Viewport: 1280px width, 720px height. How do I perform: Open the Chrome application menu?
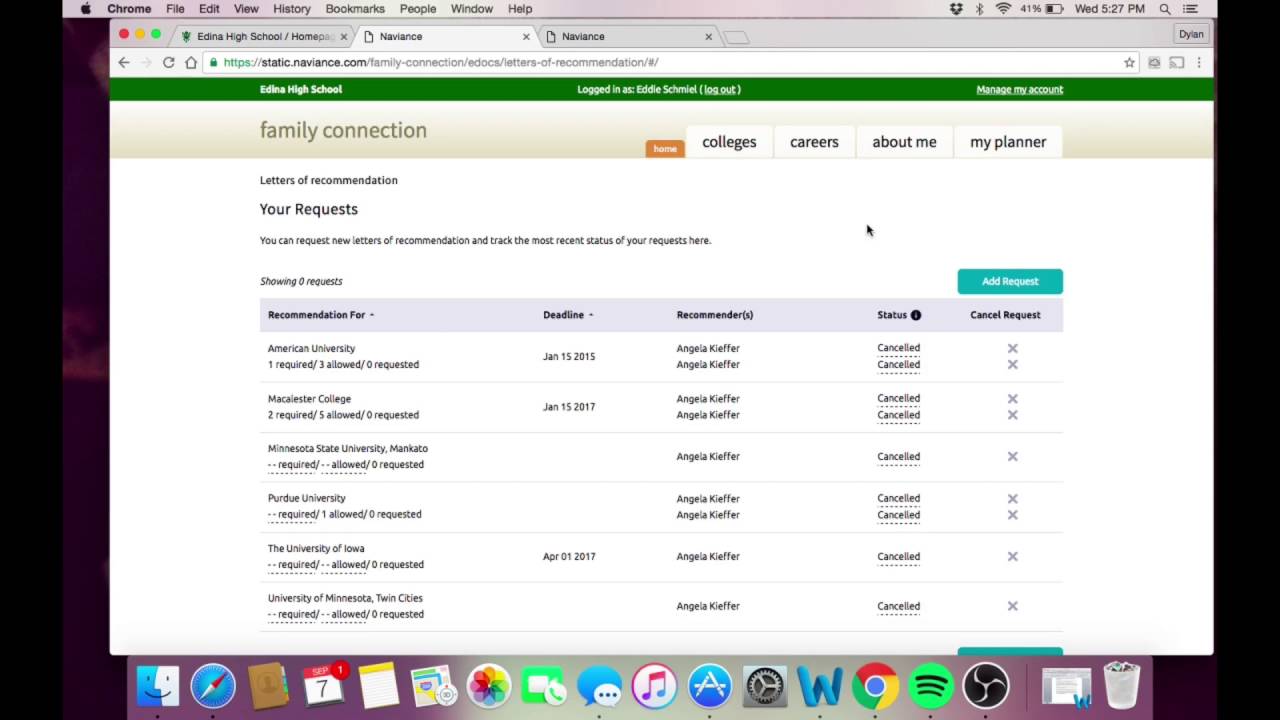[129, 9]
